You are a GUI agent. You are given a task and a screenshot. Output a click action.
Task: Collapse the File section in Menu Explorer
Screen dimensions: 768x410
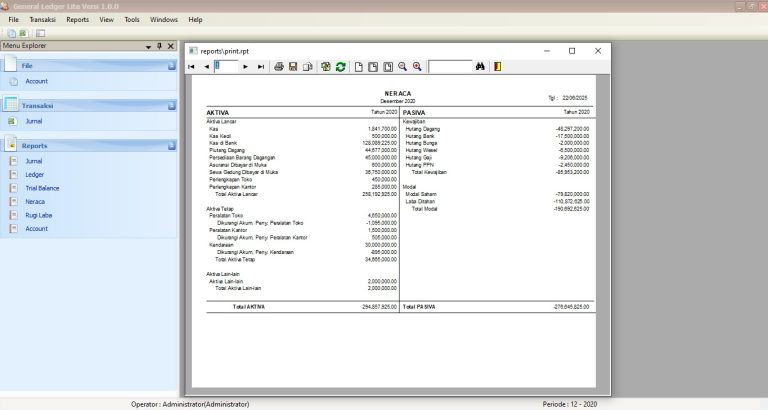[x=171, y=66]
